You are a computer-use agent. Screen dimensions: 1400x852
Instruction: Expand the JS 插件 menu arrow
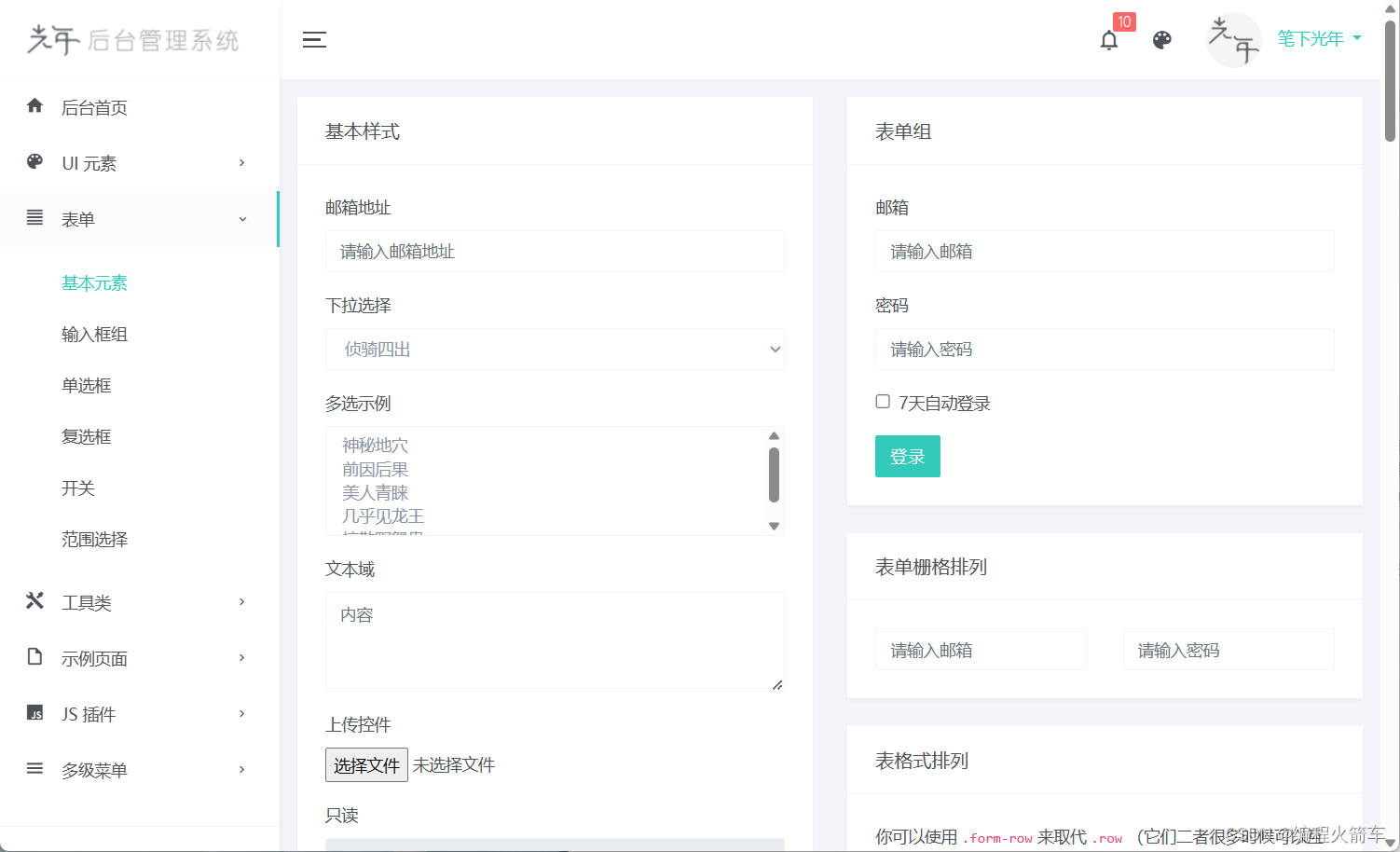coord(242,714)
